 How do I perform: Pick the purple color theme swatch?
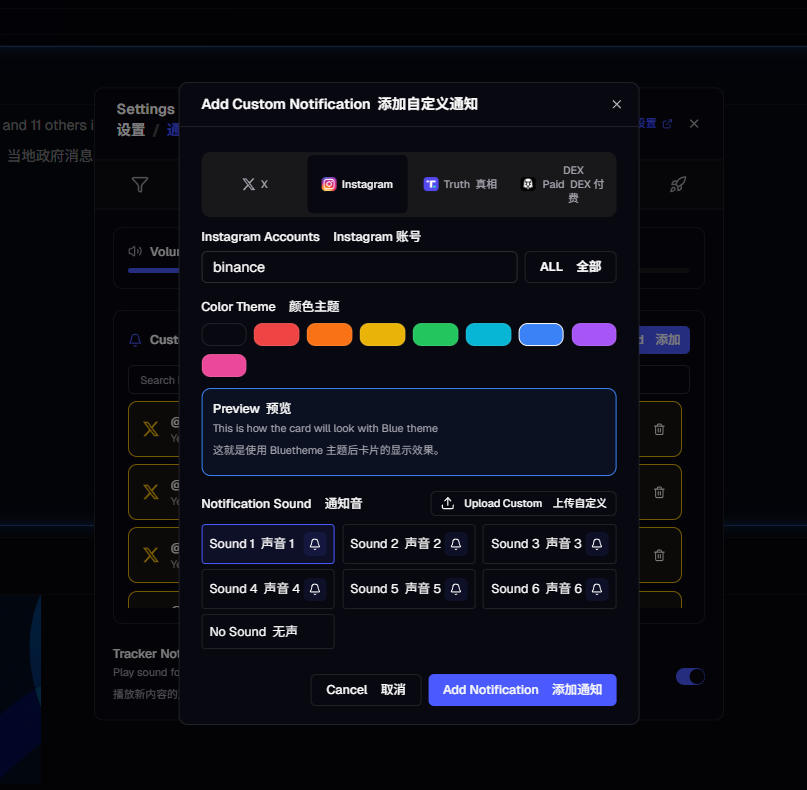tap(594, 335)
